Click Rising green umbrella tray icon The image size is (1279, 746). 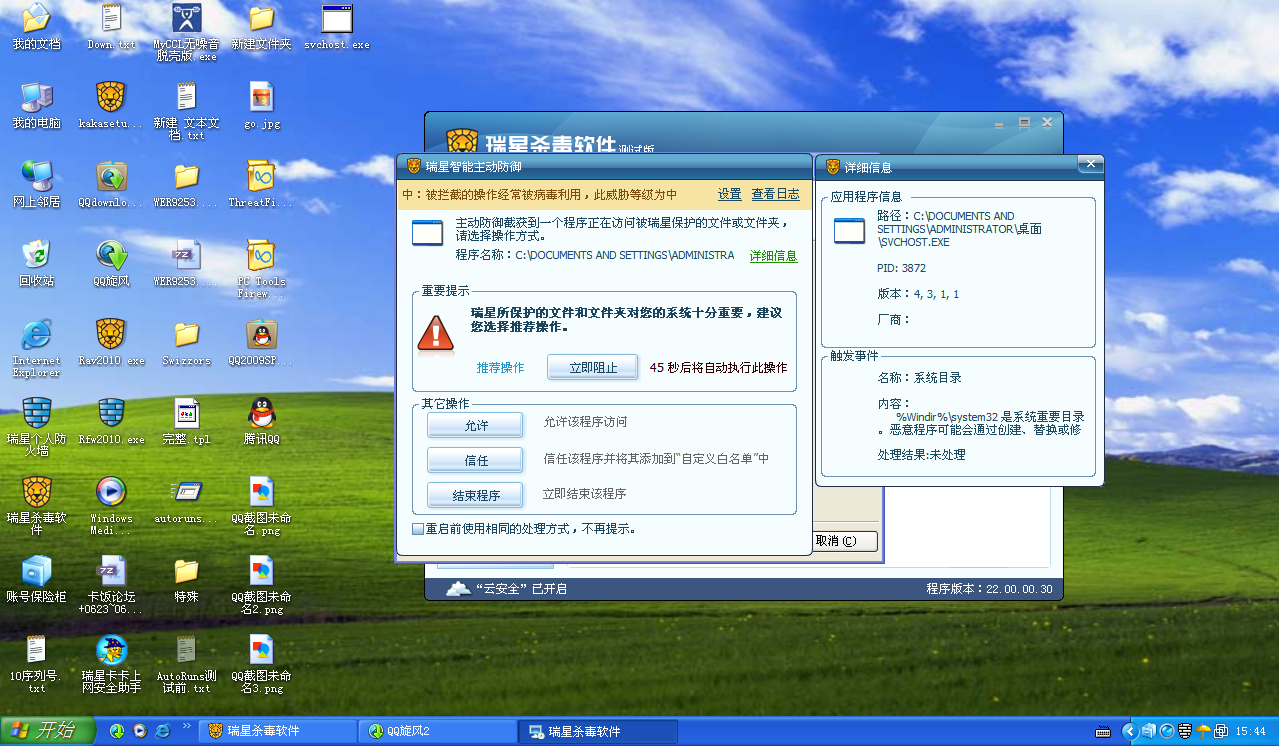coord(1203,731)
